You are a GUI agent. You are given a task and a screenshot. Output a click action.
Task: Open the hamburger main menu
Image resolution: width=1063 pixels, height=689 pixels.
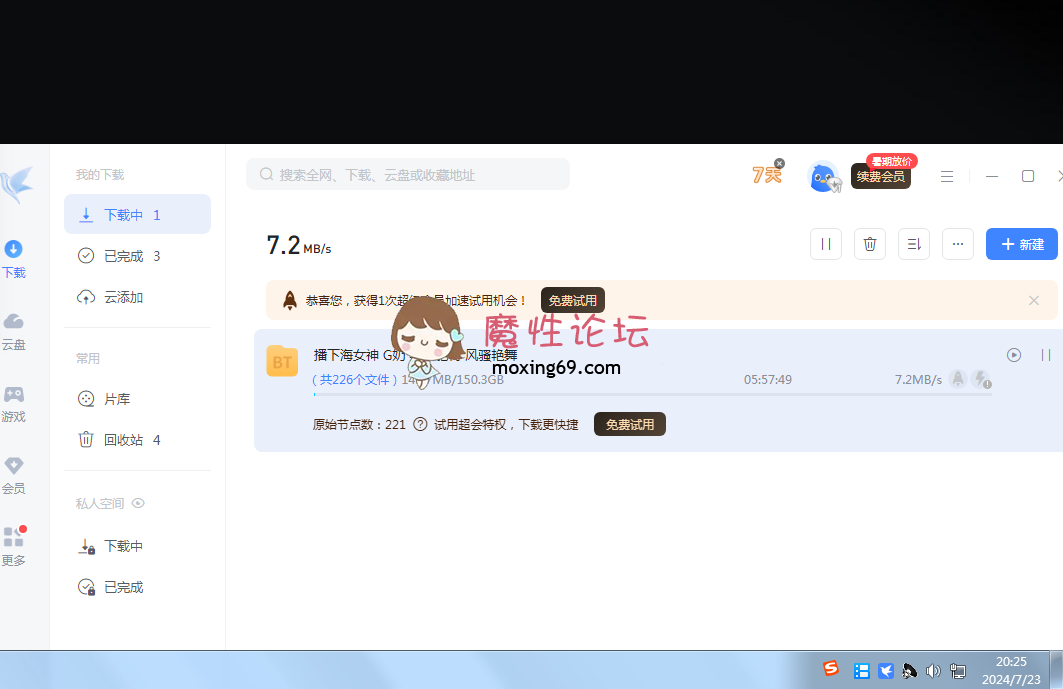[x=947, y=176]
